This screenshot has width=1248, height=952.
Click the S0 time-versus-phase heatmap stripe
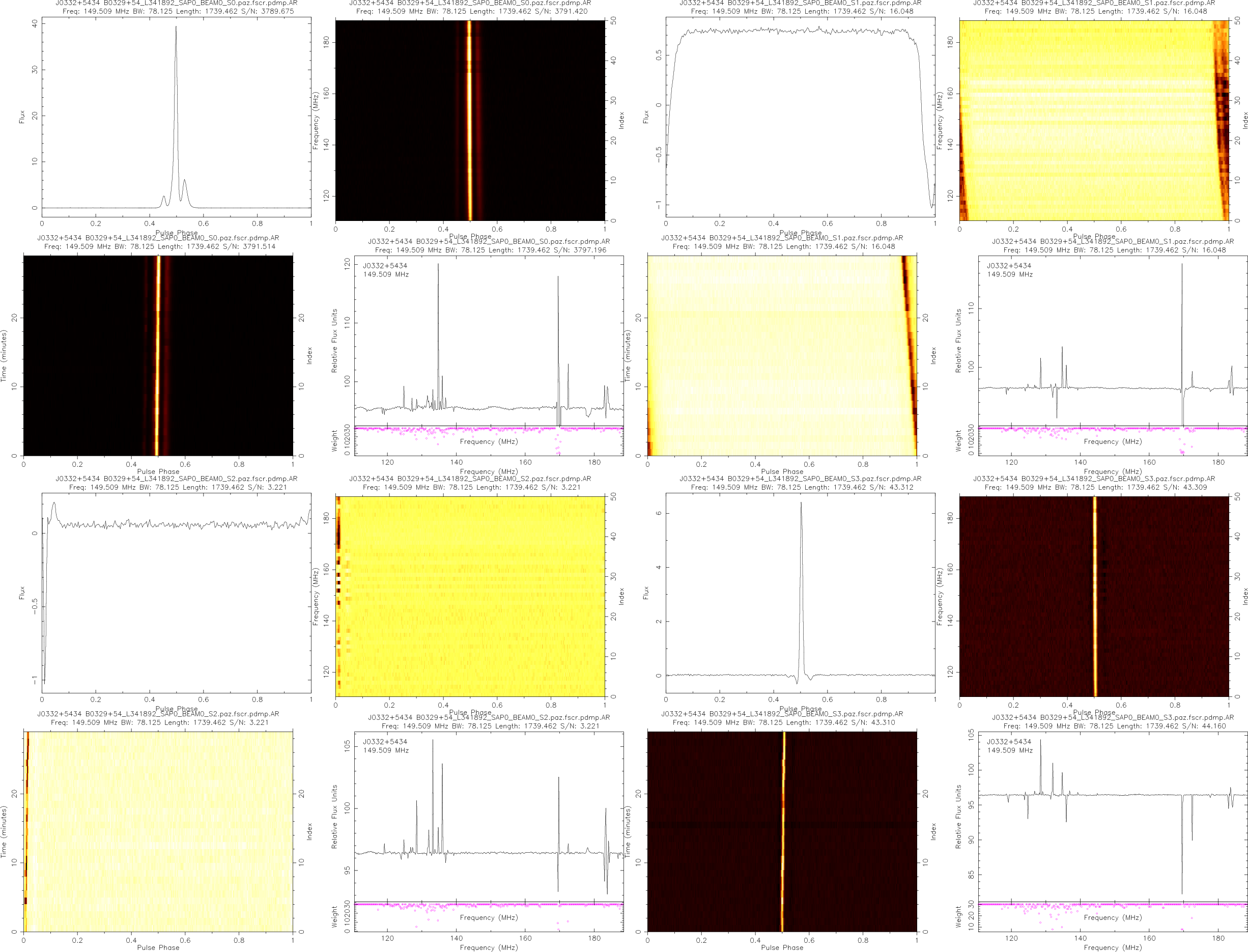158,355
